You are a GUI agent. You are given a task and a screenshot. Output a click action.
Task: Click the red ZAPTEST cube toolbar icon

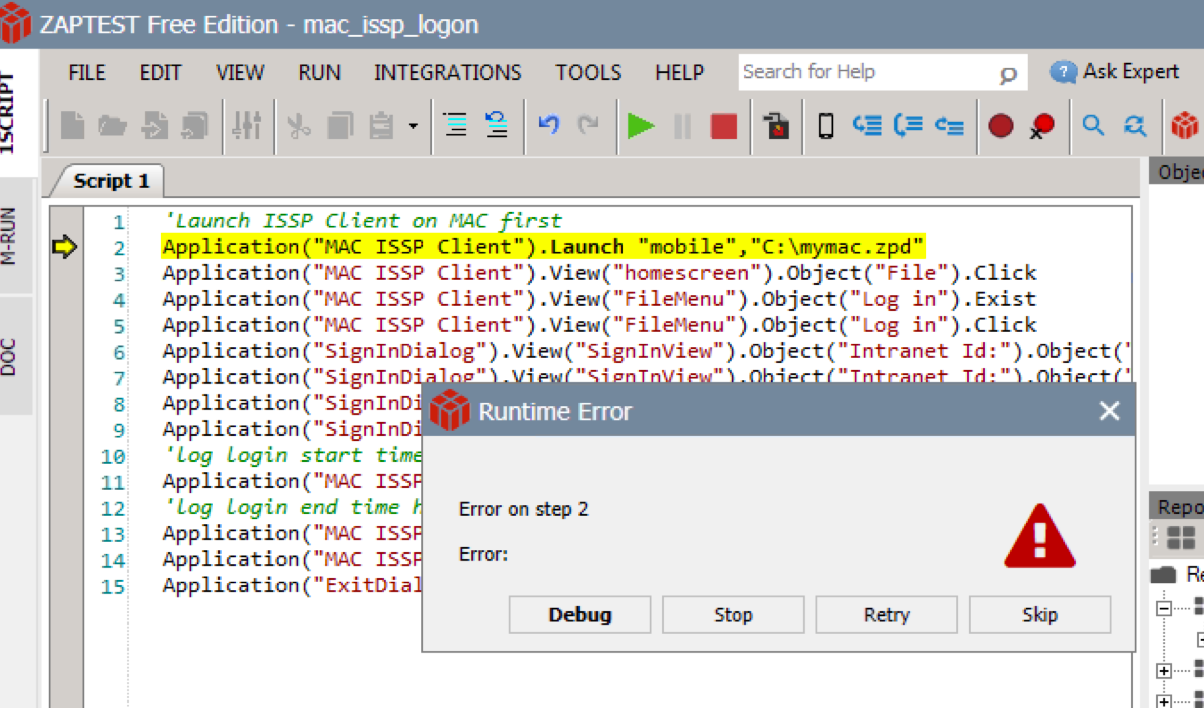[1185, 126]
